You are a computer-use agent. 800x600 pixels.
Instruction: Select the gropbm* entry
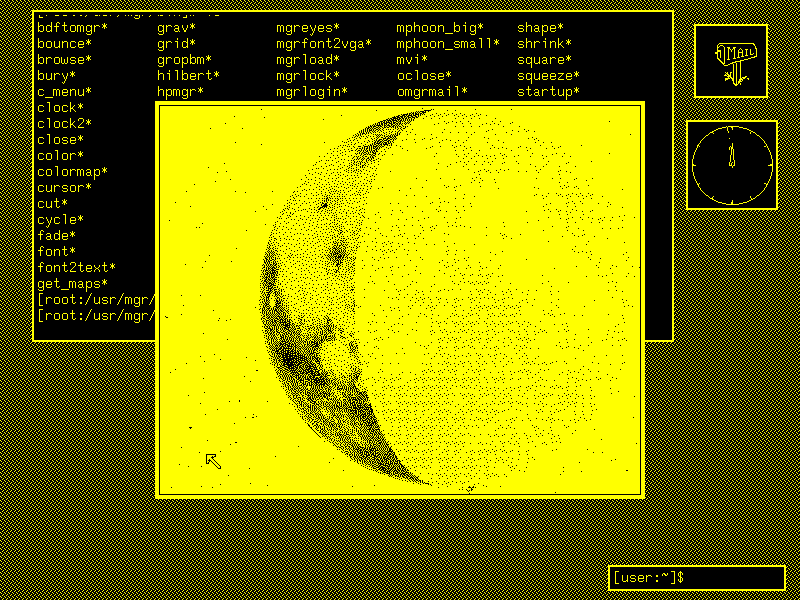[x=184, y=60]
